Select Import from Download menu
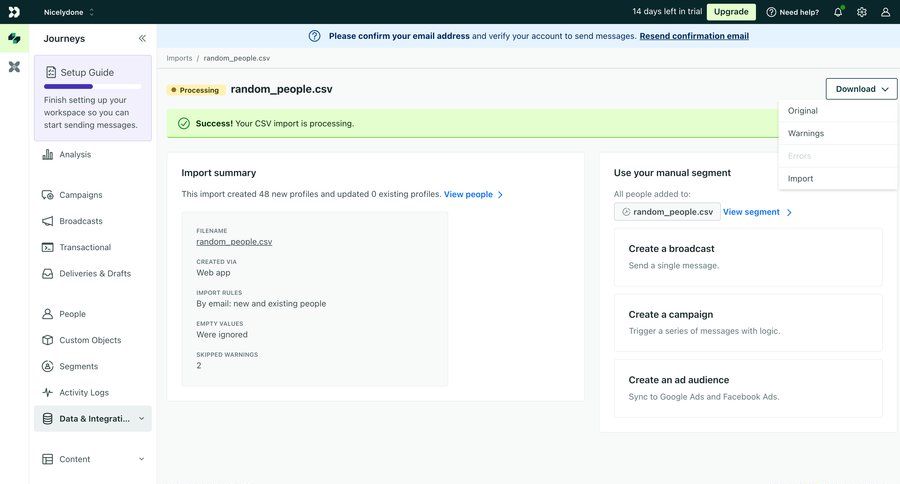900x484 pixels. click(x=838, y=179)
